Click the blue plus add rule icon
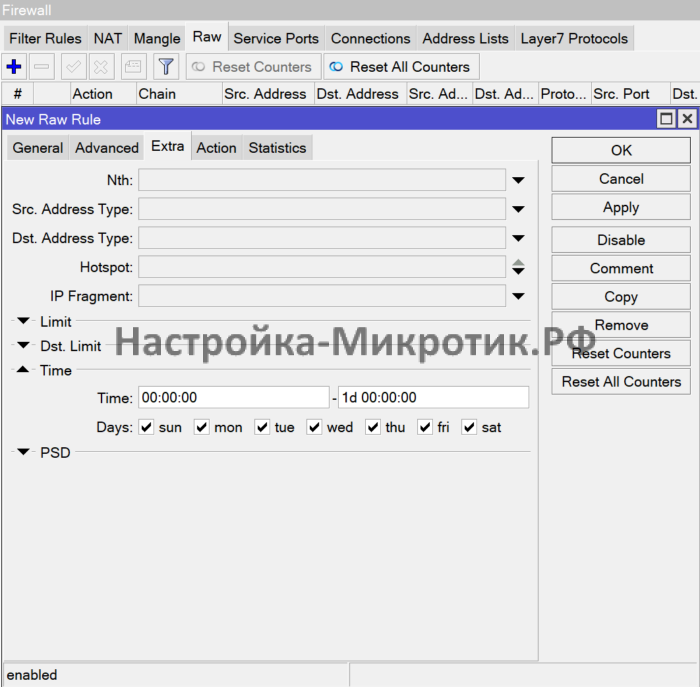Viewport: 700px width, 687px height. pyautogui.click(x=14, y=67)
